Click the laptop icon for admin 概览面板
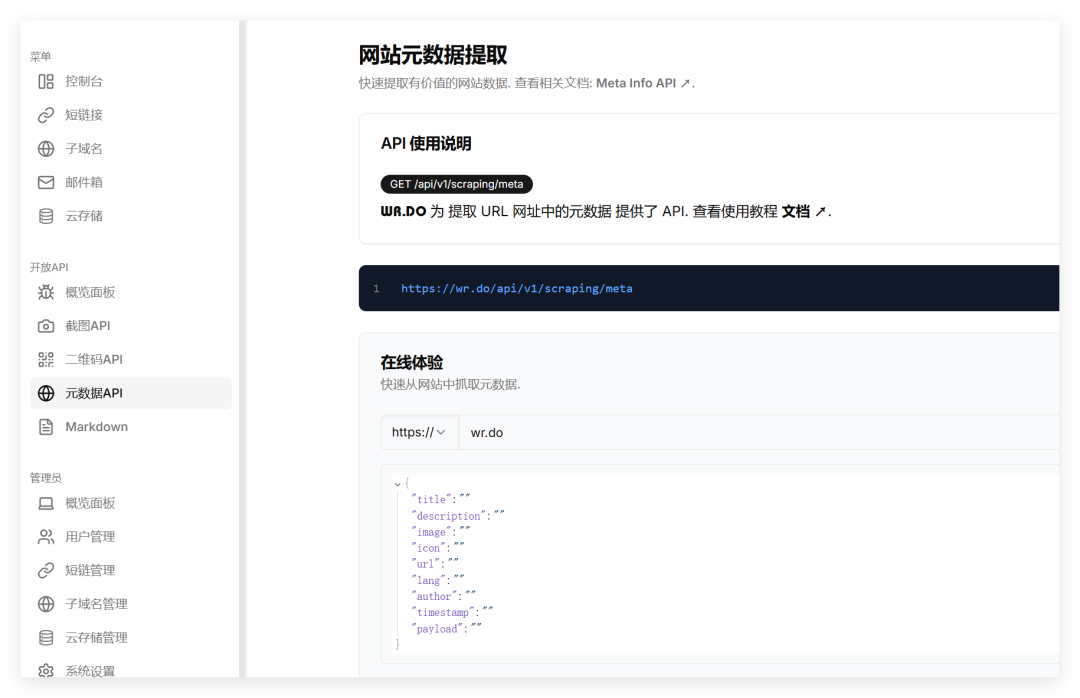 (46, 503)
